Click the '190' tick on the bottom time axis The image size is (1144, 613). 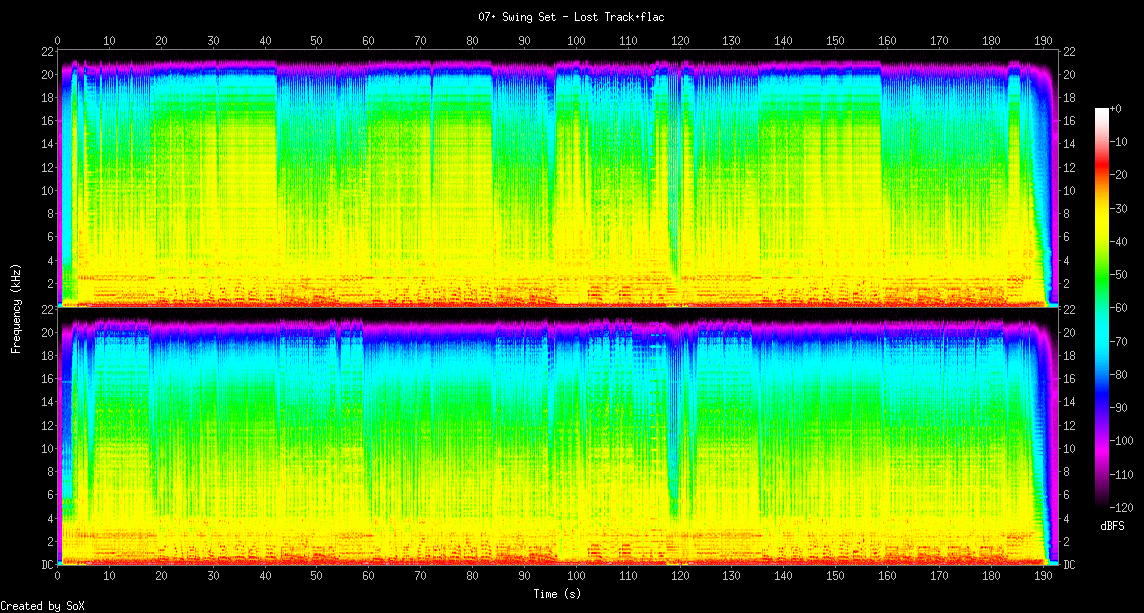[1043, 576]
